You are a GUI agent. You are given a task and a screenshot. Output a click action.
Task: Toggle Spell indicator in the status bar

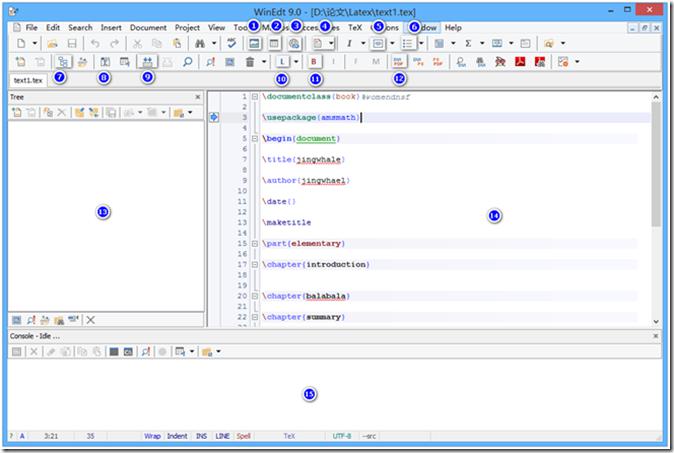[243, 436]
